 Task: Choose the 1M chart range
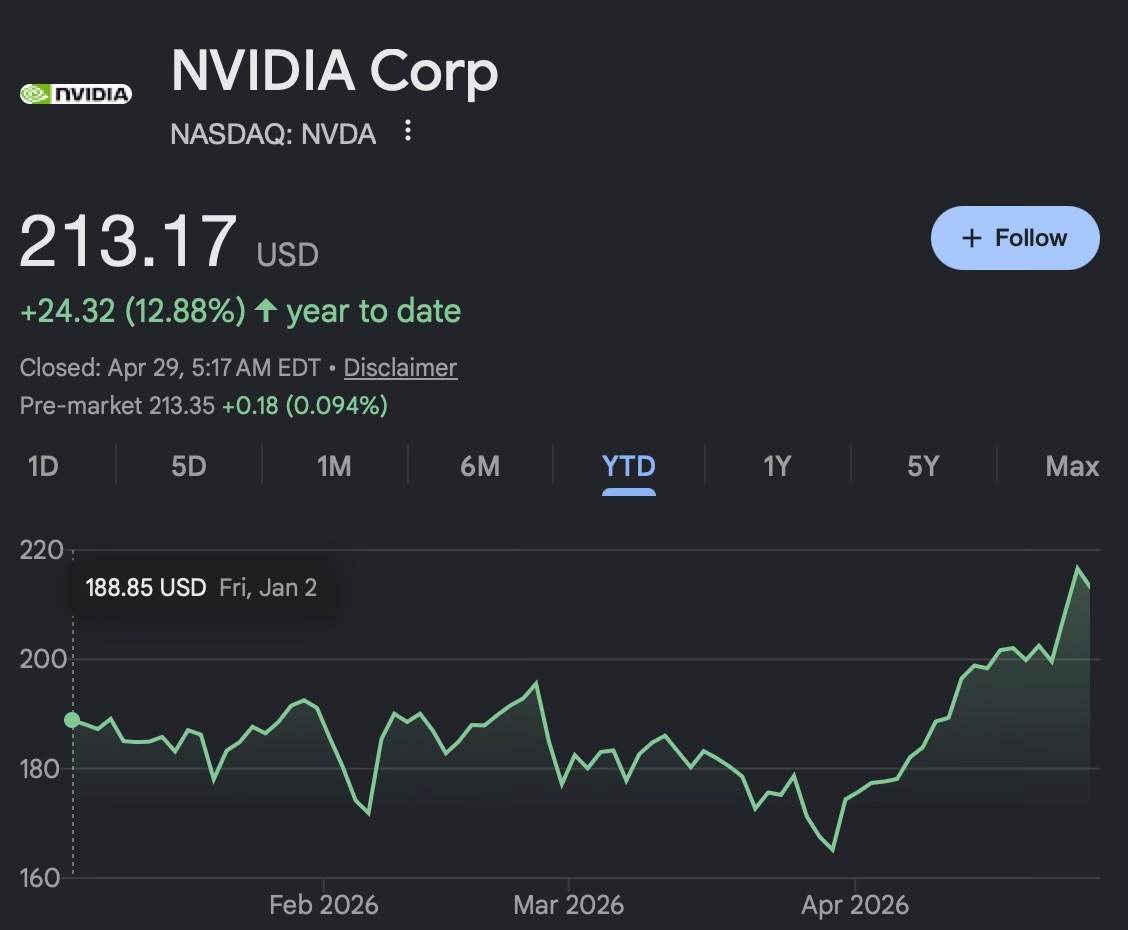click(x=334, y=466)
